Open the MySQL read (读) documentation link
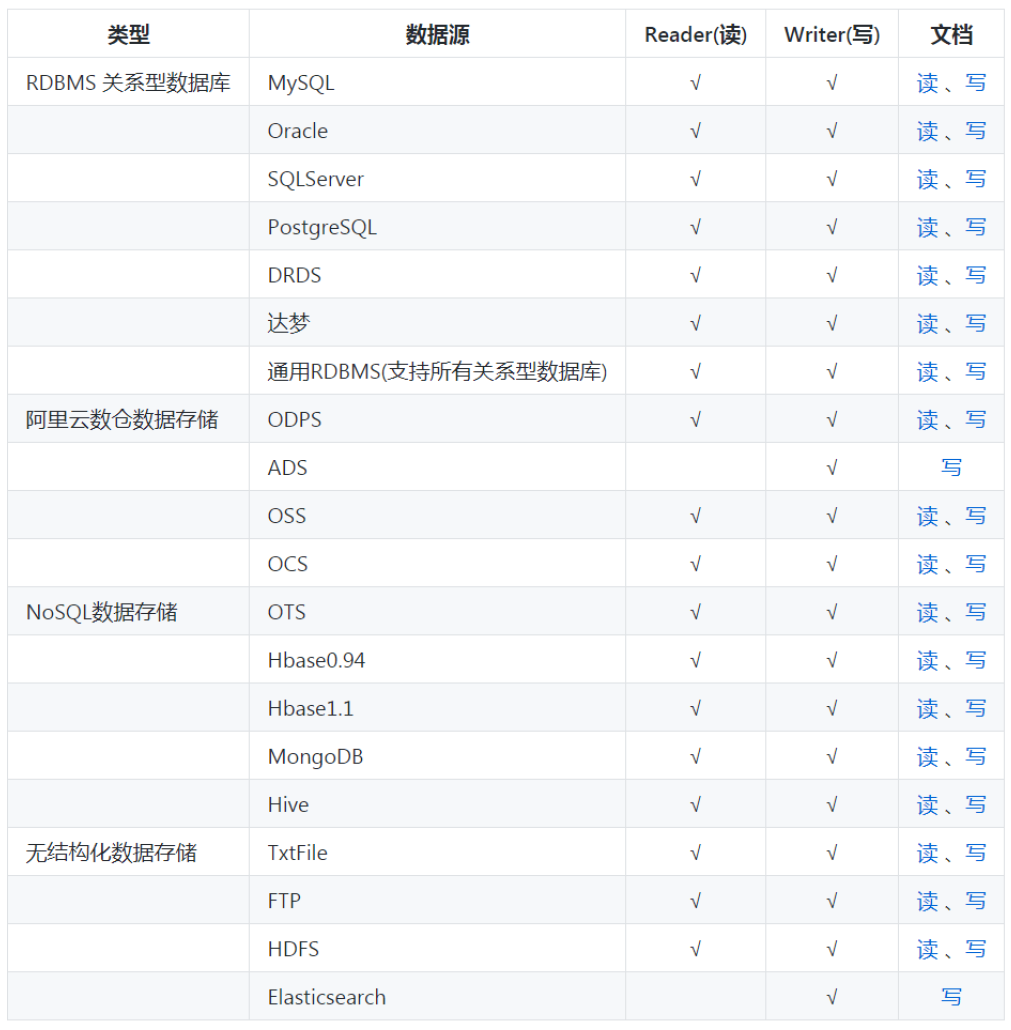Image resolution: width=1011 pixels, height=1030 pixels. [927, 83]
